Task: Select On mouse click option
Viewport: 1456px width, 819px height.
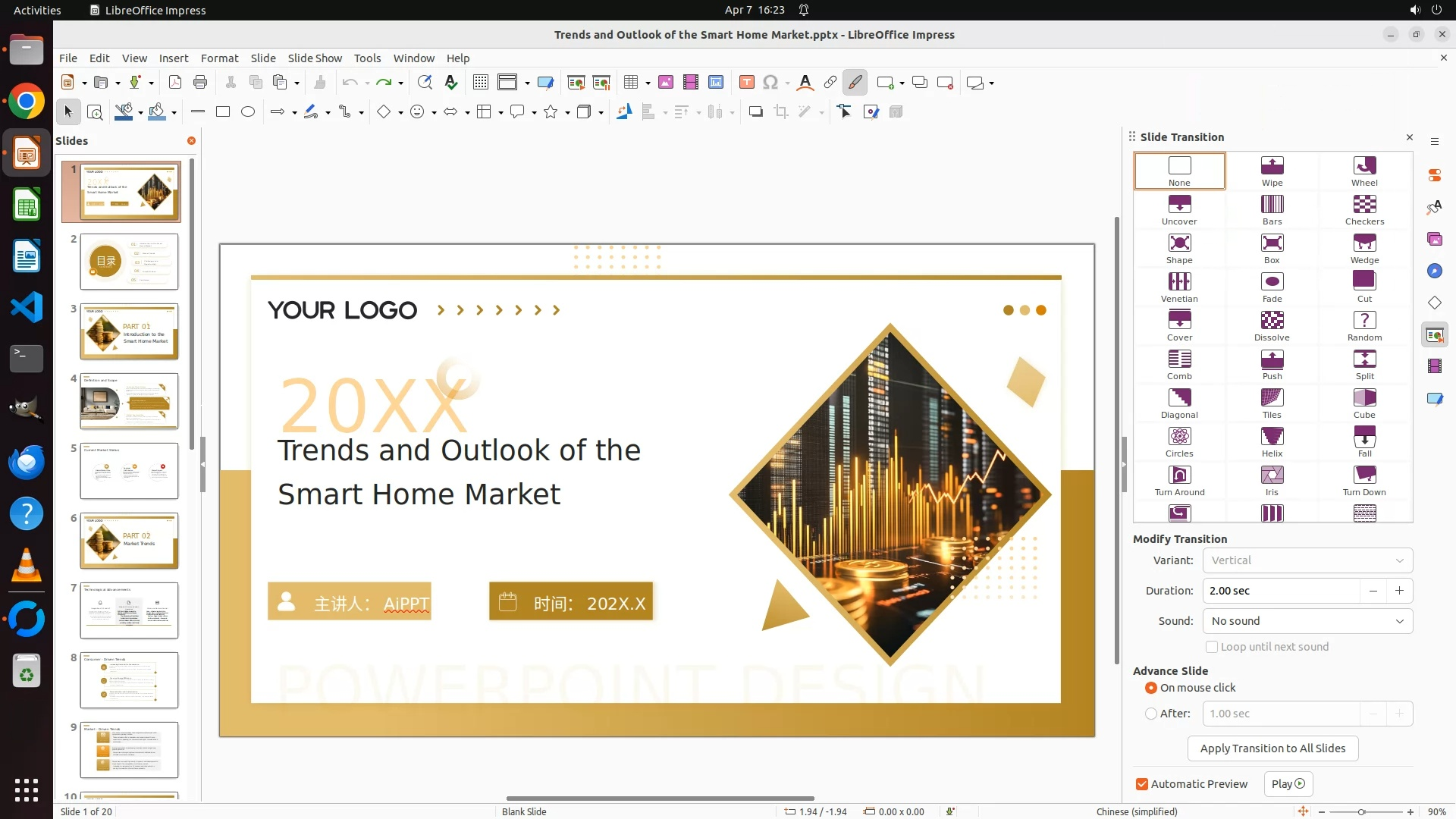Action: click(x=1151, y=688)
